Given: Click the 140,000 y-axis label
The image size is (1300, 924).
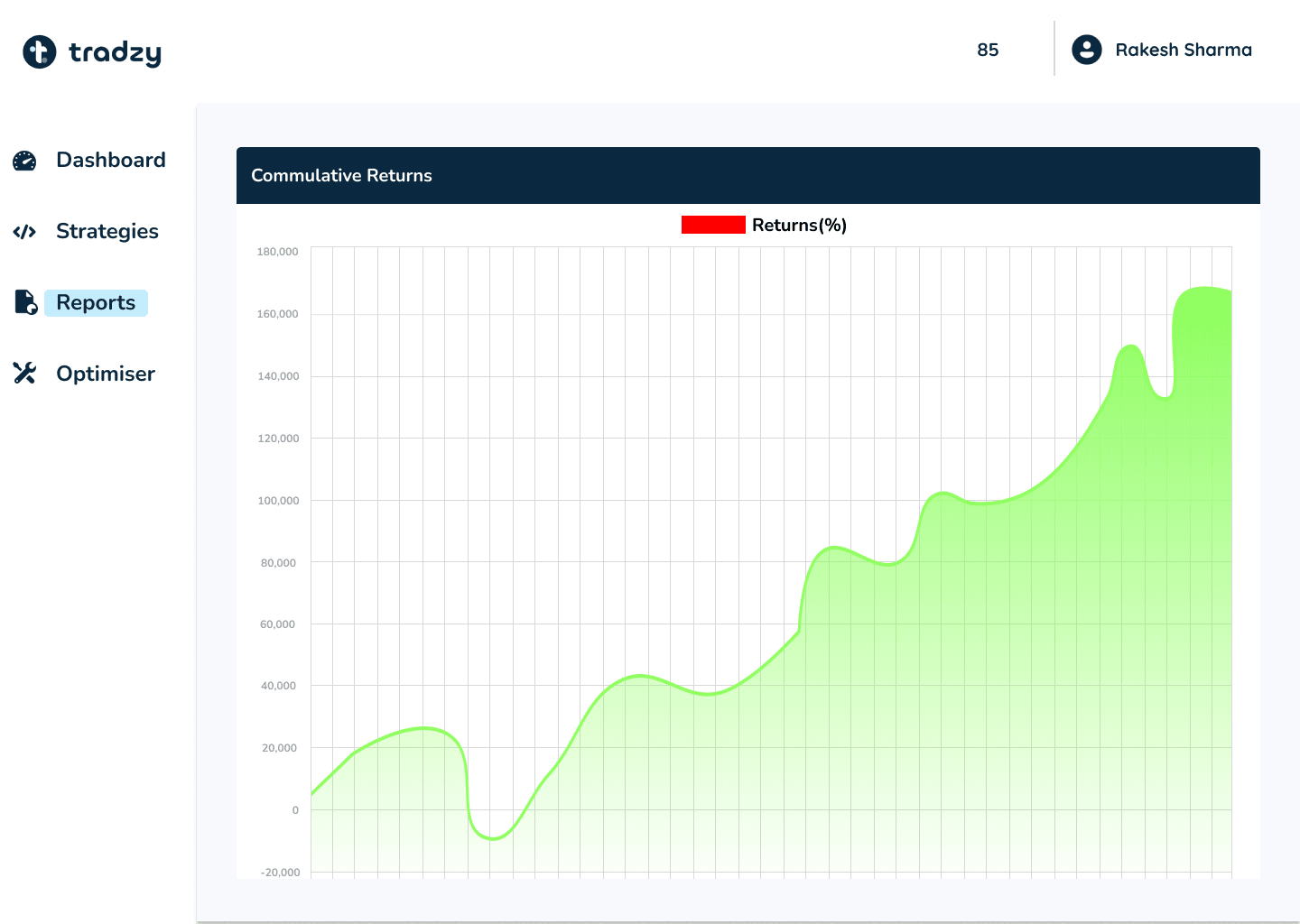Looking at the screenshot, I should click(x=278, y=376).
